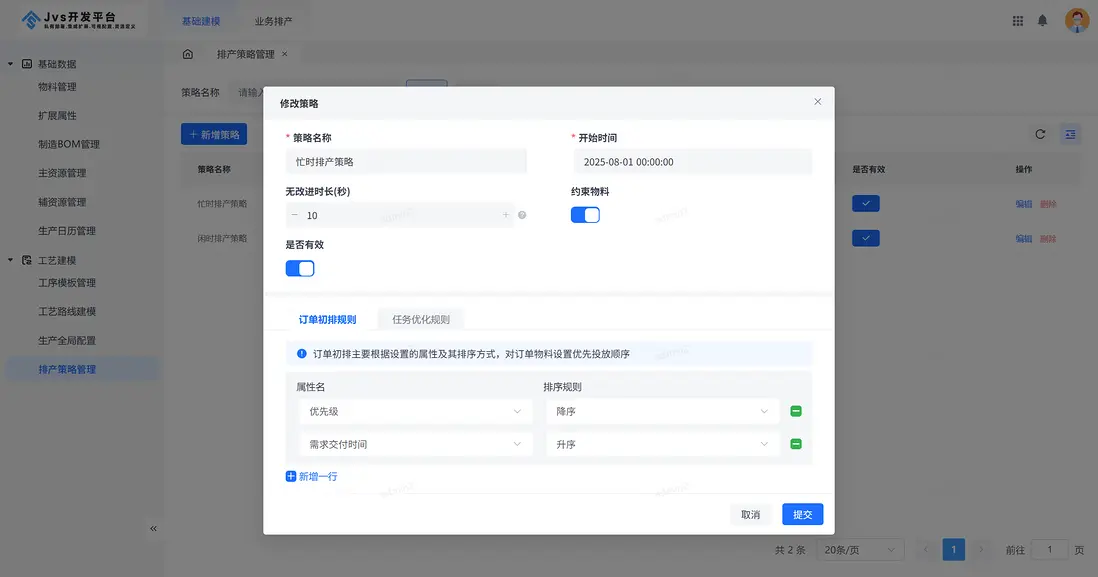This screenshot has height=577, width=1098.
Task: Open the apps grid icon
Action: pos(1017,21)
